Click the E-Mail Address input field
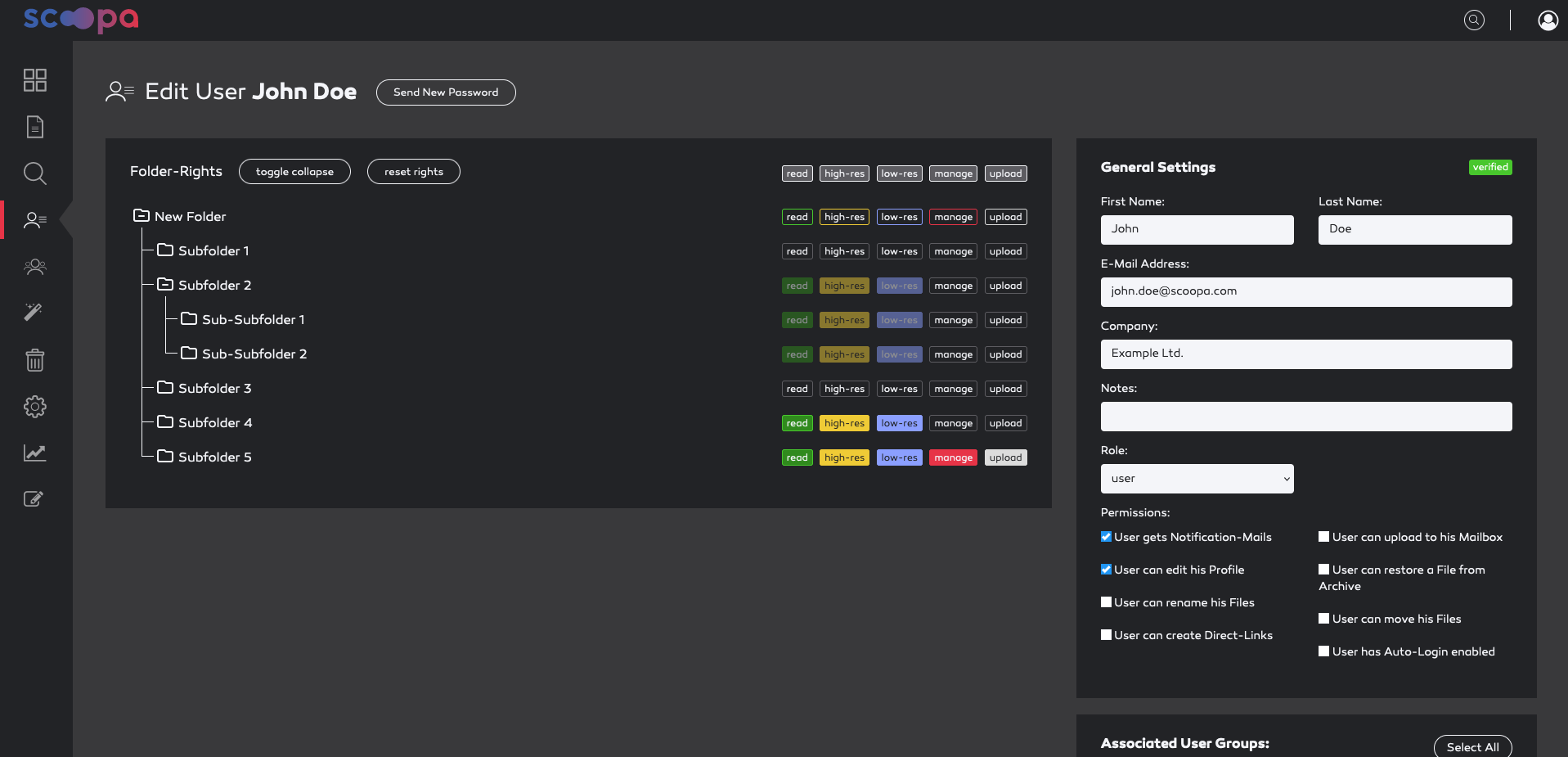This screenshot has width=1568, height=757. [x=1306, y=292]
